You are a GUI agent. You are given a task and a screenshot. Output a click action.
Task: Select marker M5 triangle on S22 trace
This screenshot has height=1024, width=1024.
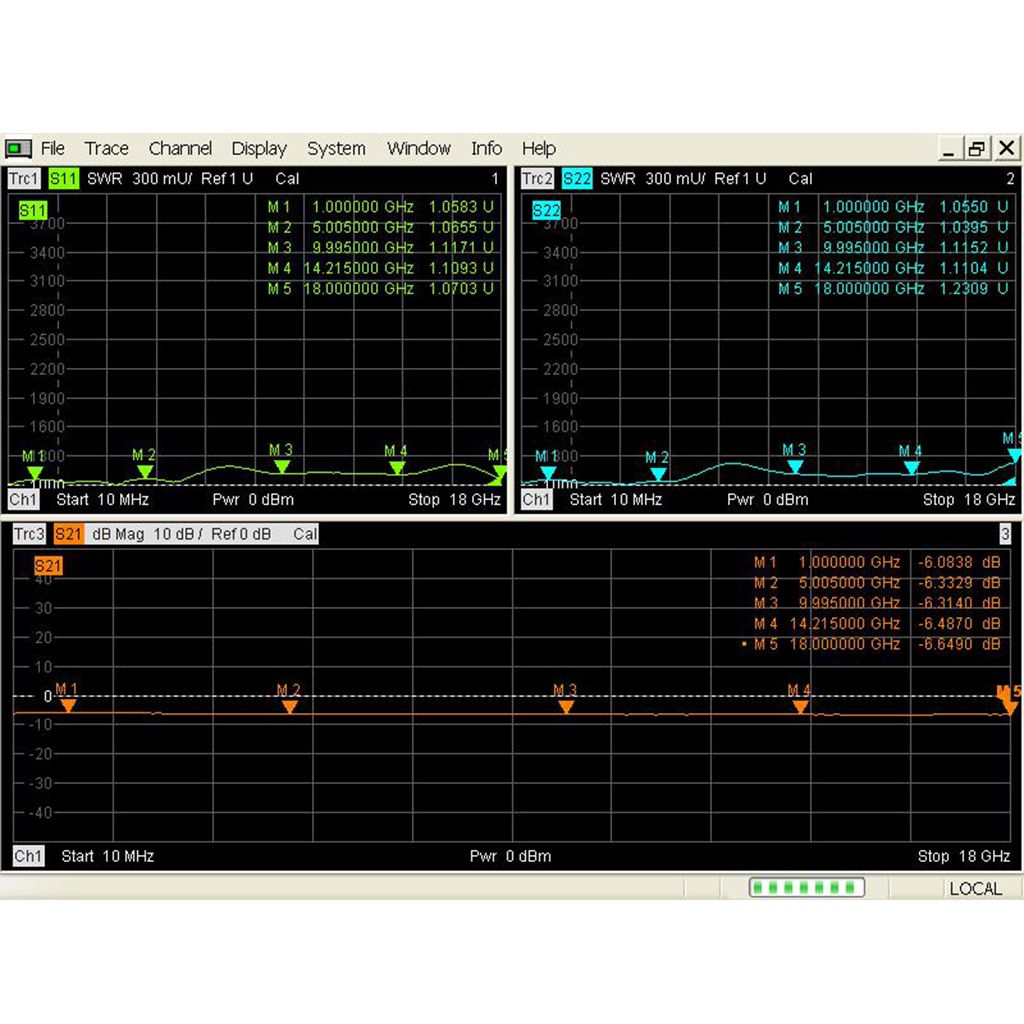coord(1014,455)
